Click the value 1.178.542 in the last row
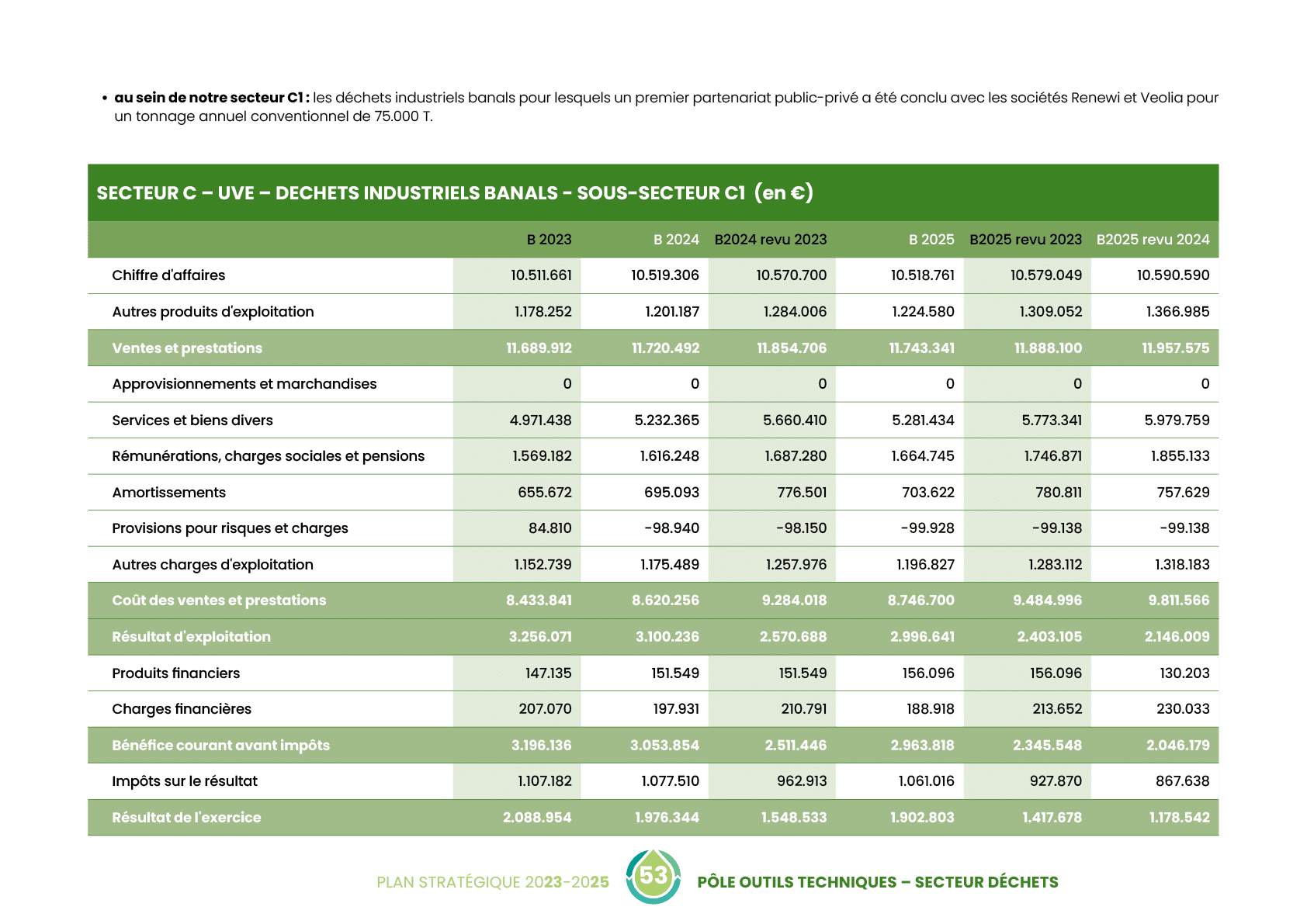Image resolution: width=1307 pixels, height=924 pixels. tap(1179, 818)
